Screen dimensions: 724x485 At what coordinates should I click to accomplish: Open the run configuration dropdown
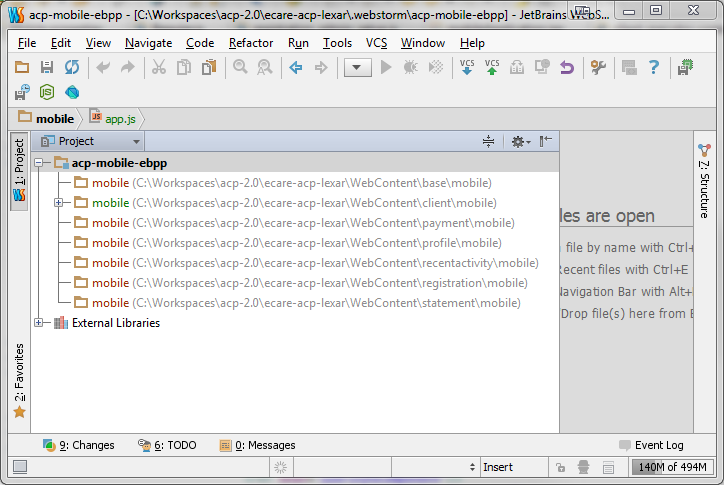tap(357, 67)
